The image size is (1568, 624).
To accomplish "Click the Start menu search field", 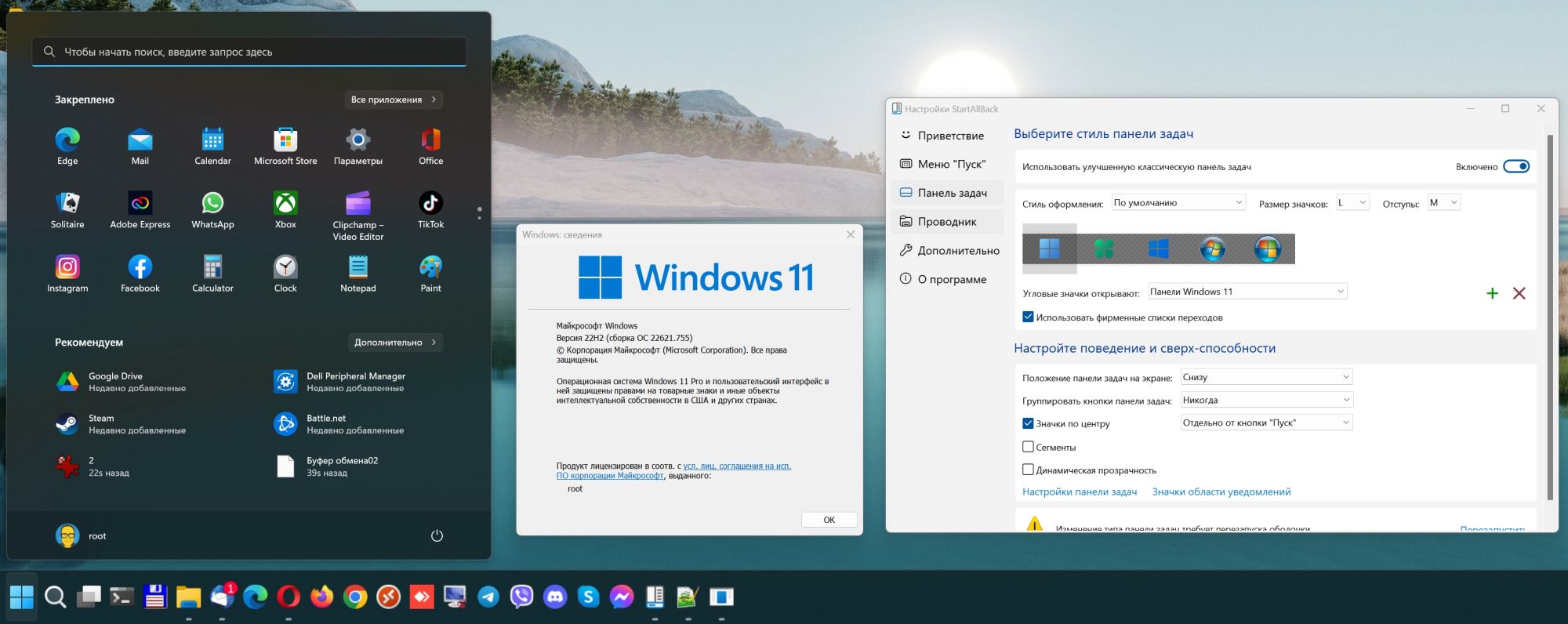I will point(249,52).
